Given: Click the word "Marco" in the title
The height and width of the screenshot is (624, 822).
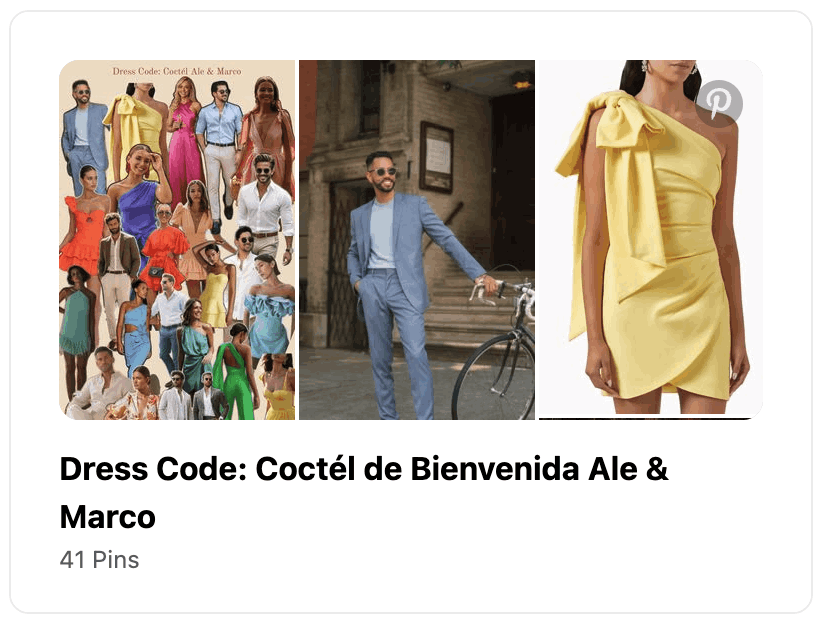Looking at the screenshot, I should pos(107,517).
